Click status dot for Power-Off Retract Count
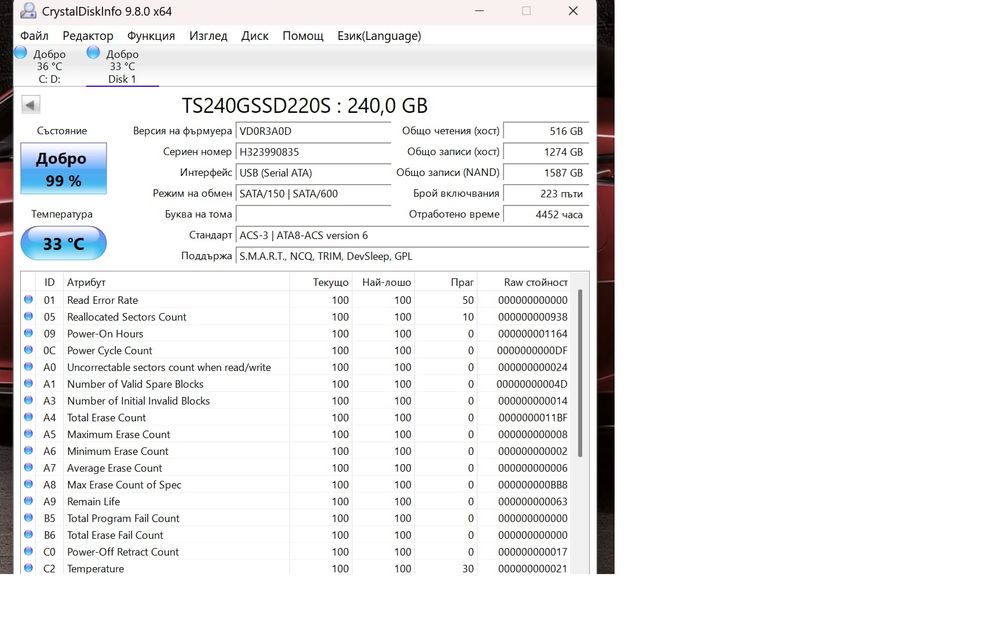 click(29, 551)
